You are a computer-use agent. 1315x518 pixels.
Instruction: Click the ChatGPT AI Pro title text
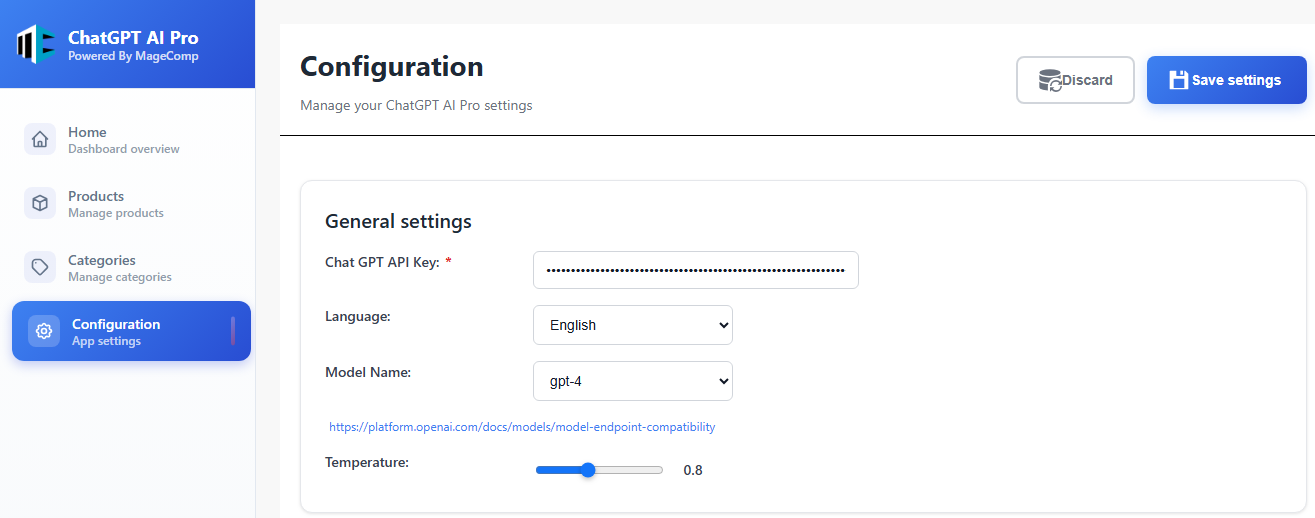[x=133, y=37]
